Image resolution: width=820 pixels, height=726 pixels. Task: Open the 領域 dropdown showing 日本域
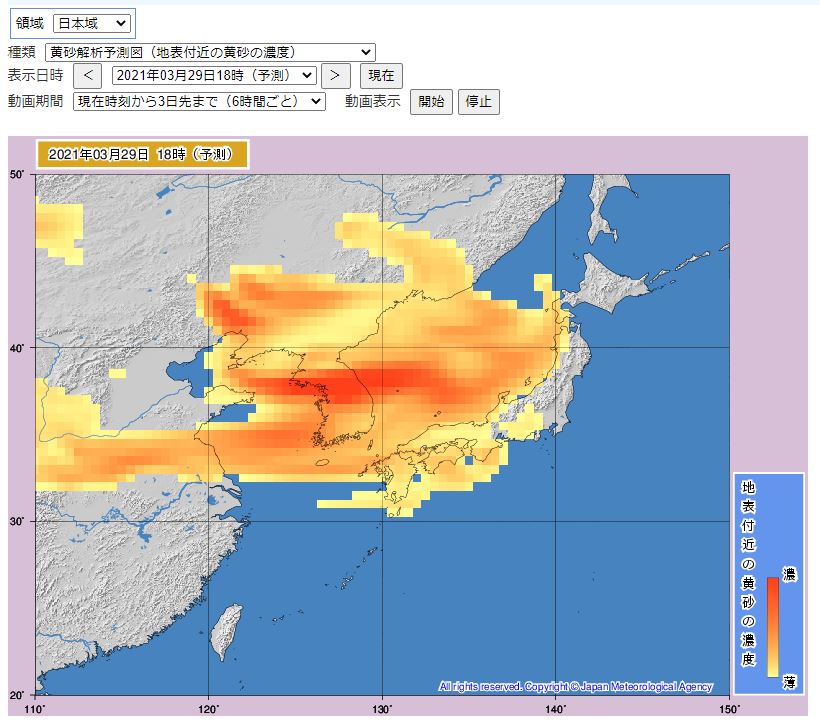coord(91,23)
